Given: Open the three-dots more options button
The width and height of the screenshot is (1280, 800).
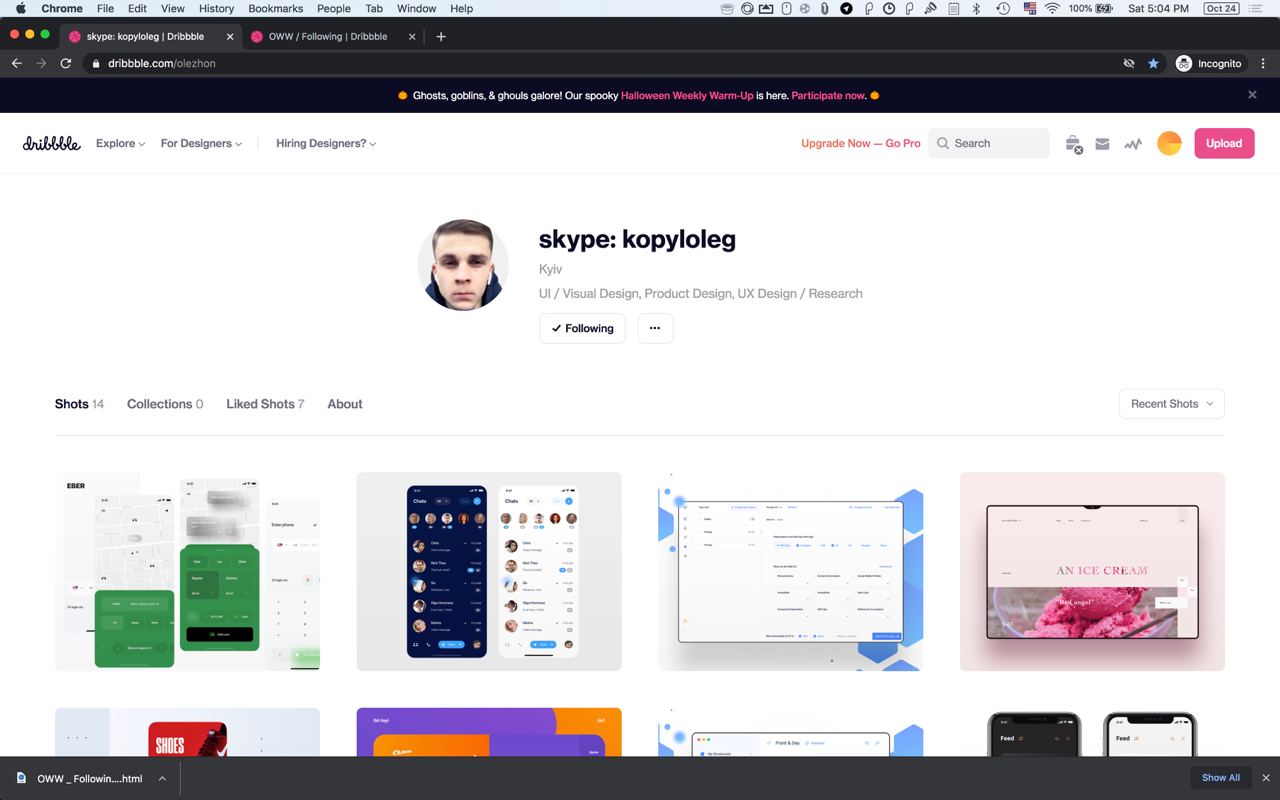Looking at the screenshot, I should point(655,328).
